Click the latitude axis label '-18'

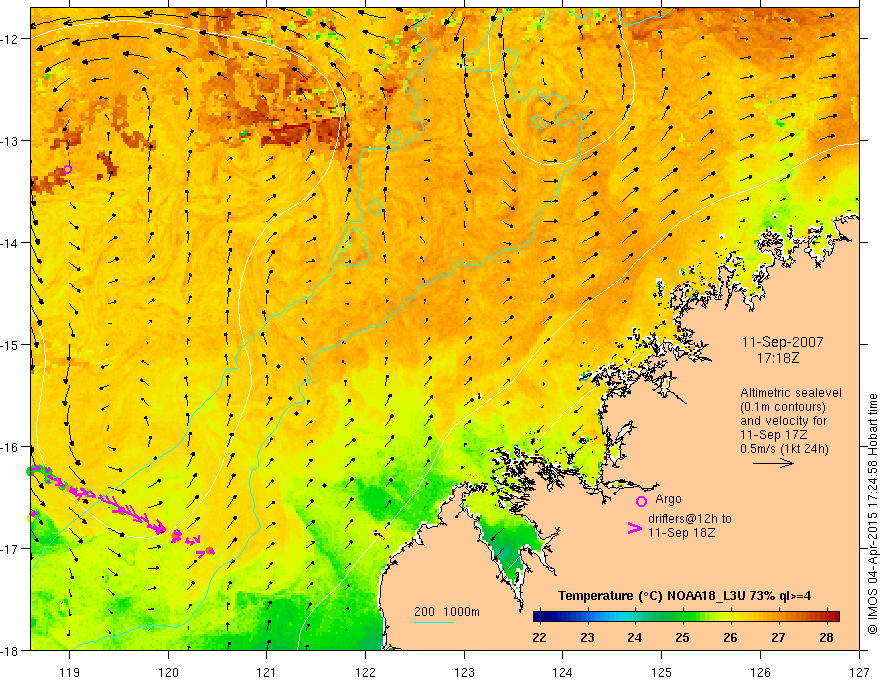(10, 650)
